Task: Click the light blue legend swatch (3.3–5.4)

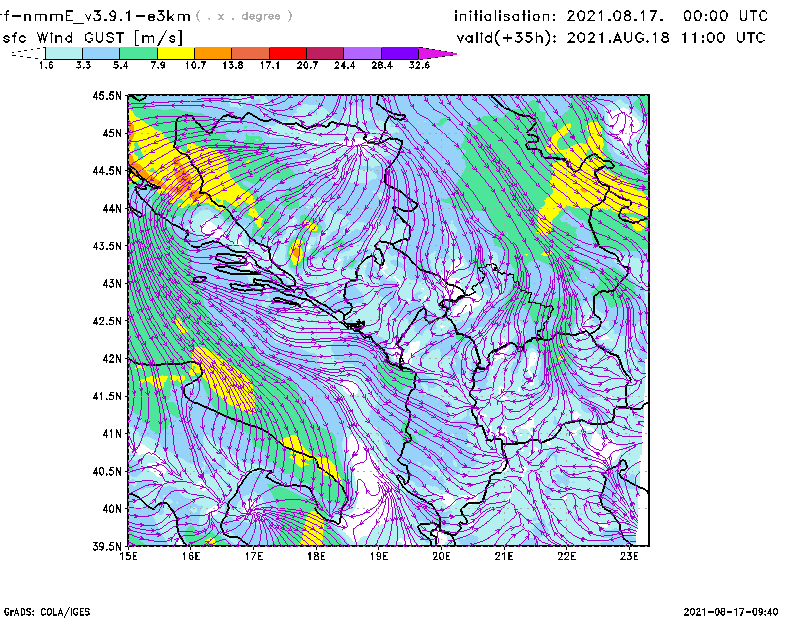Action: (x=101, y=53)
